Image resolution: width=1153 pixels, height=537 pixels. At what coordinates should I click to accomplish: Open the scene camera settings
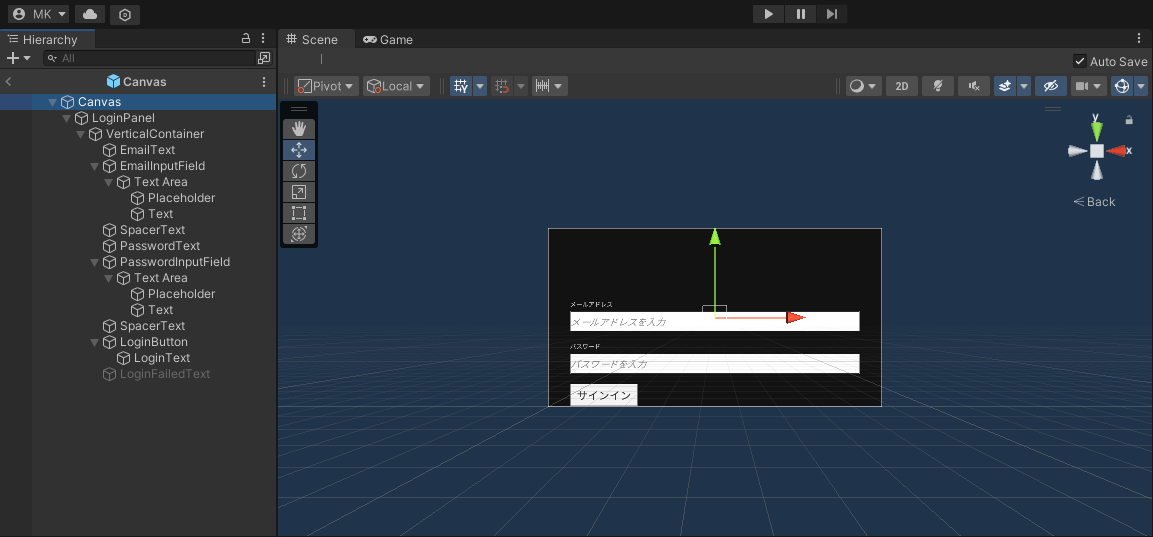coord(1088,86)
